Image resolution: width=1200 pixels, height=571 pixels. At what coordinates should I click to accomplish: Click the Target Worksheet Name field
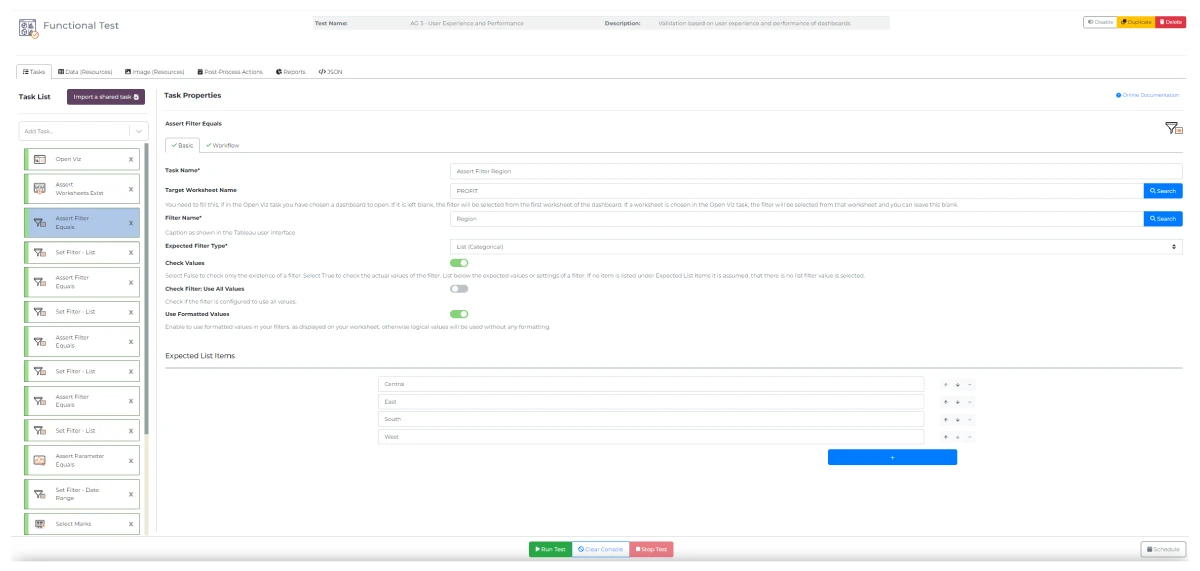796,190
